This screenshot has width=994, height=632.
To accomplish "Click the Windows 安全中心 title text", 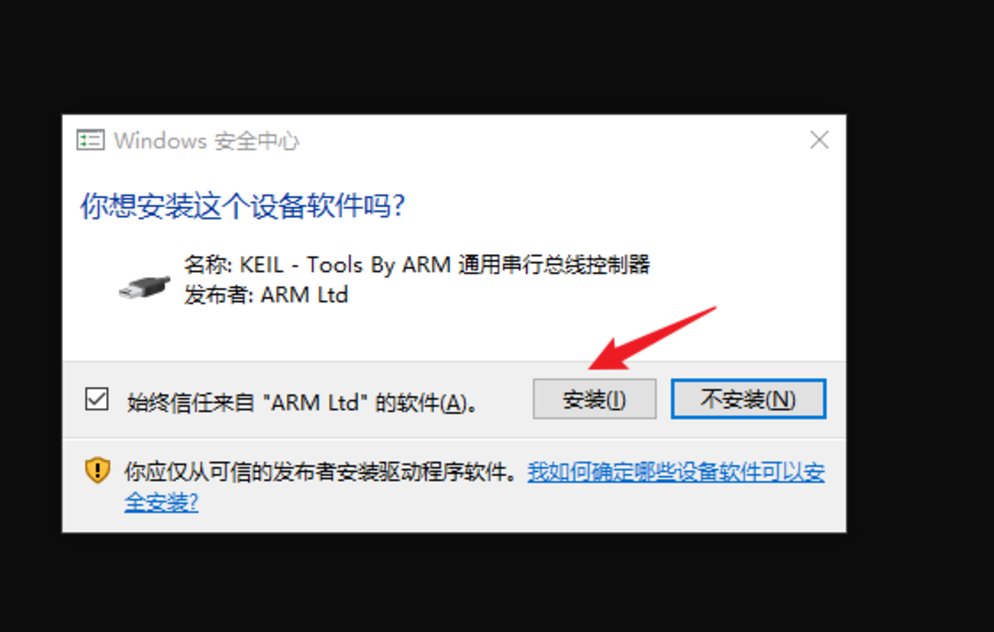I will (206, 141).
